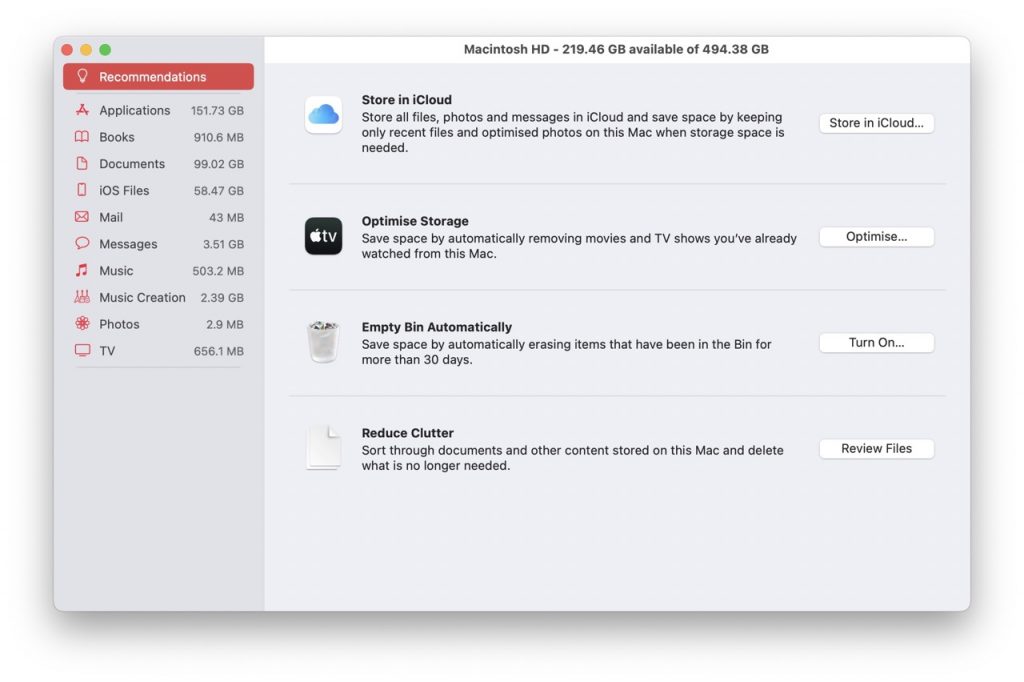The image size is (1024, 682).
Task: Click the Messages speech bubble icon
Action: point(82,244)
